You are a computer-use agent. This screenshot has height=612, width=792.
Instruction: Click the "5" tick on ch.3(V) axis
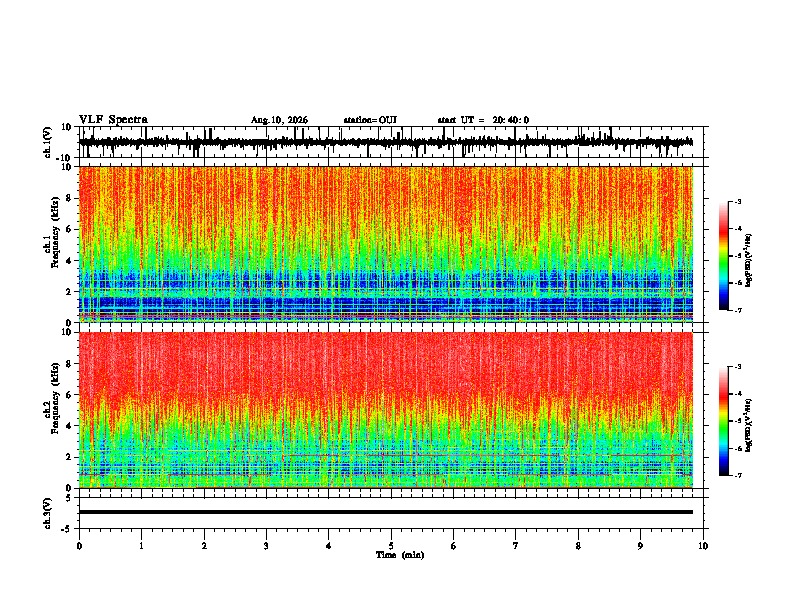(x=70, y=498)
